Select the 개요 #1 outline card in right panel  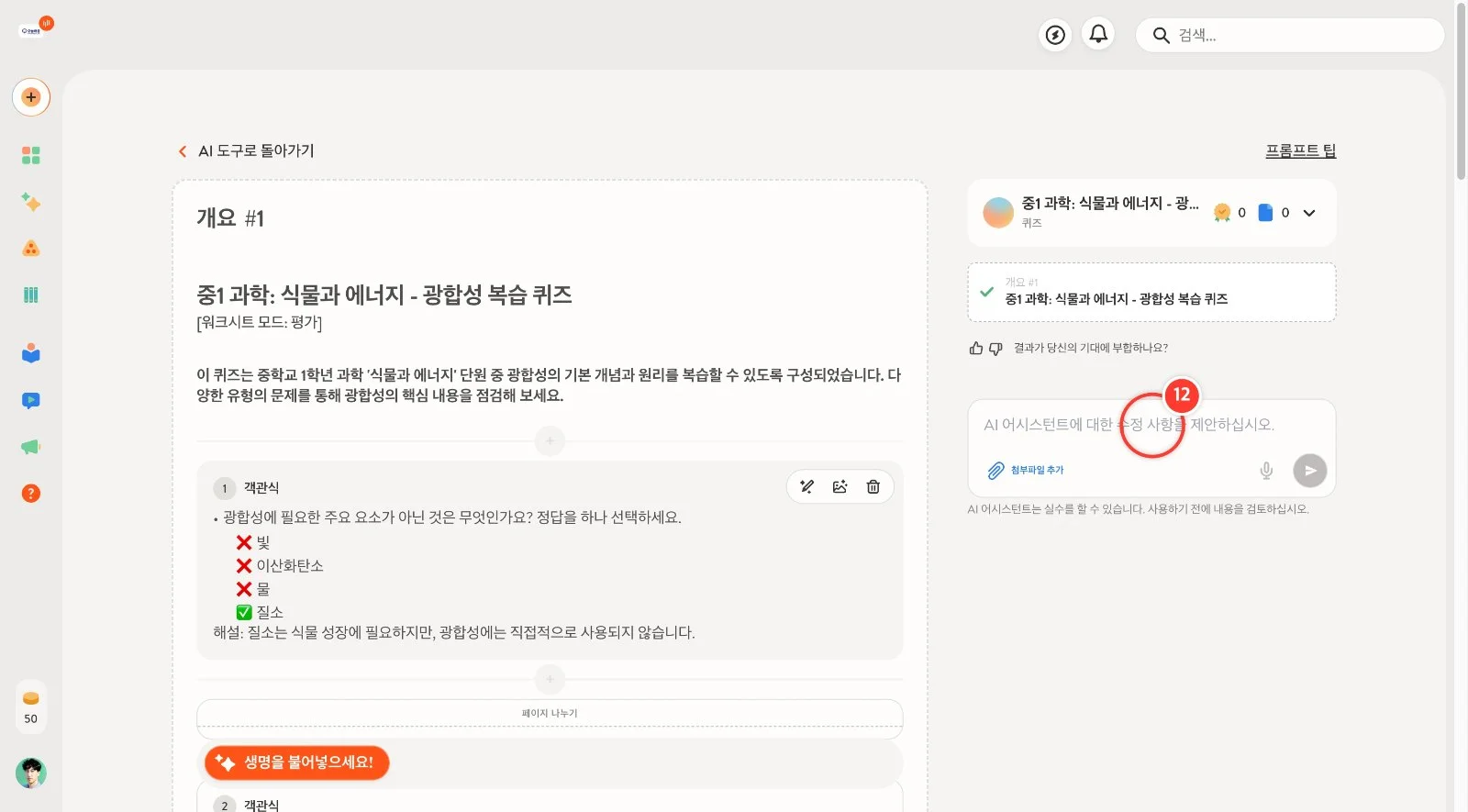1151,293
